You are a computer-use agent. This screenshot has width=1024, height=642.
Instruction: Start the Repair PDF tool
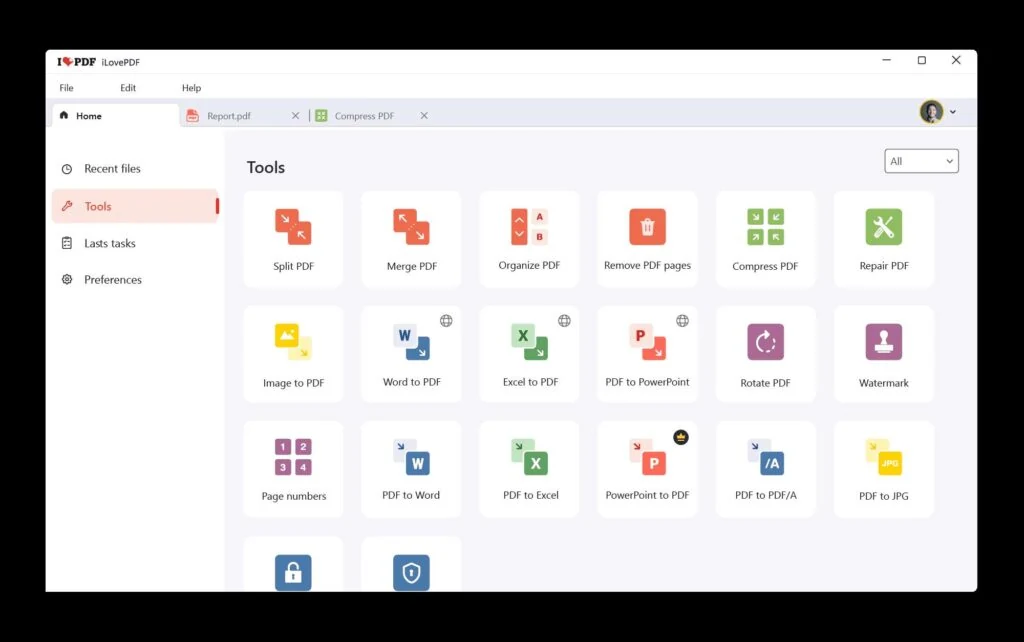[x=884, y=239]
